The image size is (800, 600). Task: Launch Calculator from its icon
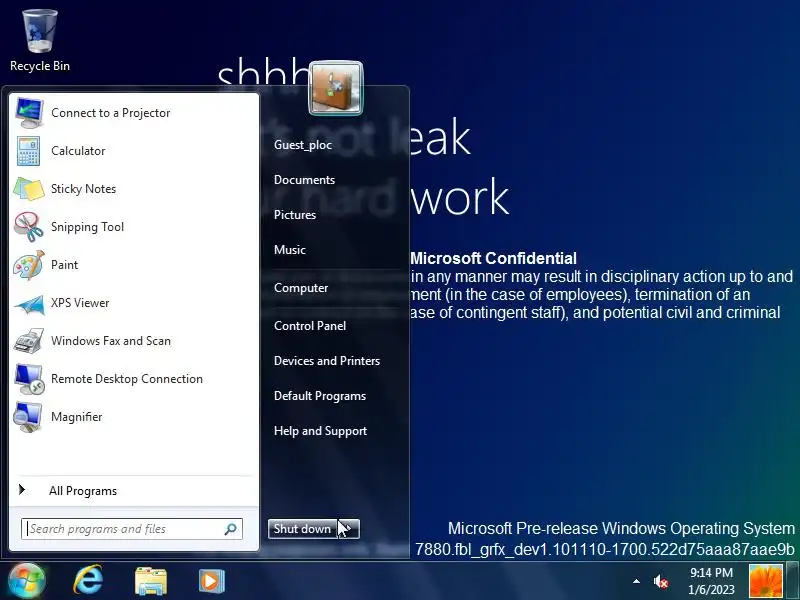(29, 151)
